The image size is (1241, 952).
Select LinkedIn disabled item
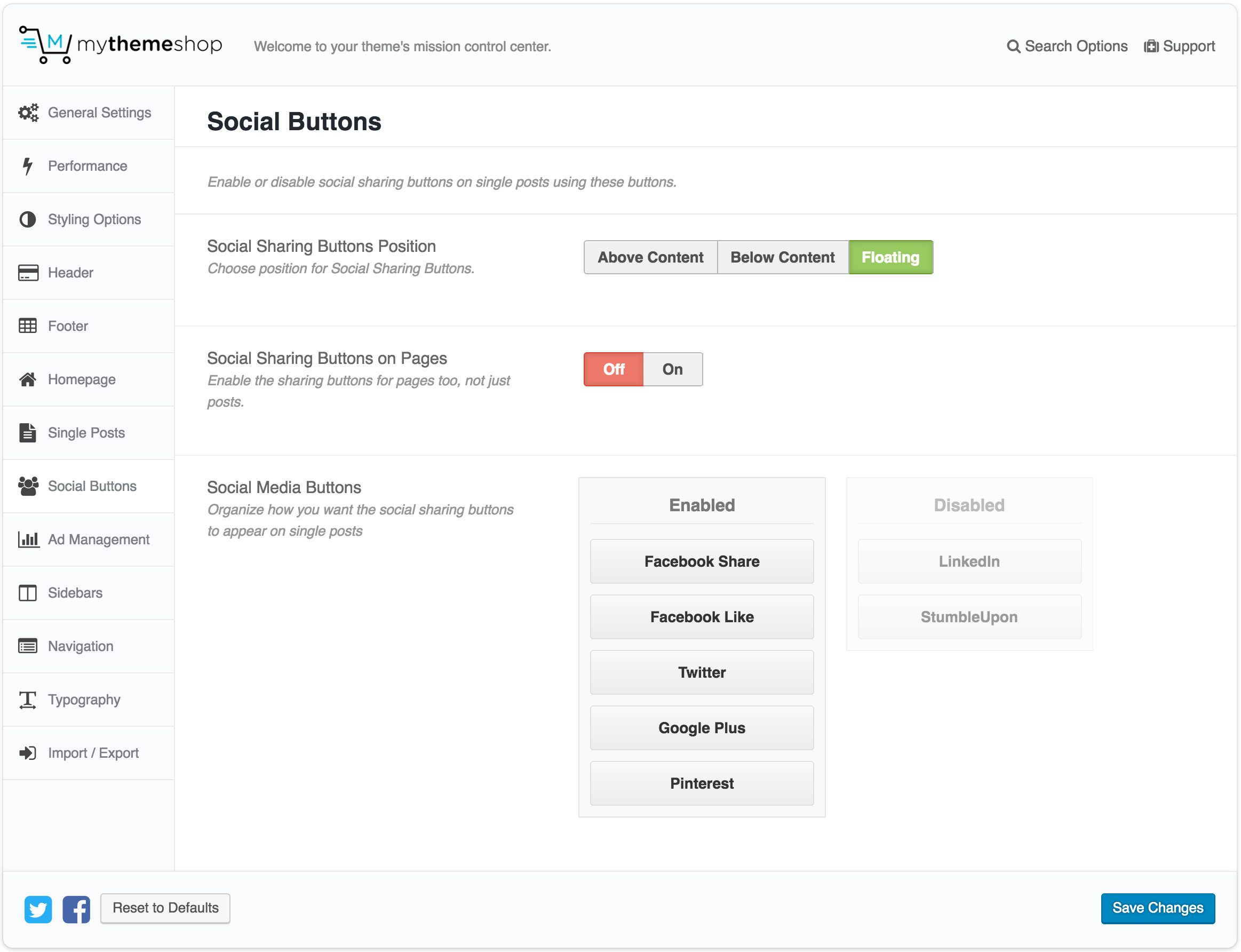[969, 561]
